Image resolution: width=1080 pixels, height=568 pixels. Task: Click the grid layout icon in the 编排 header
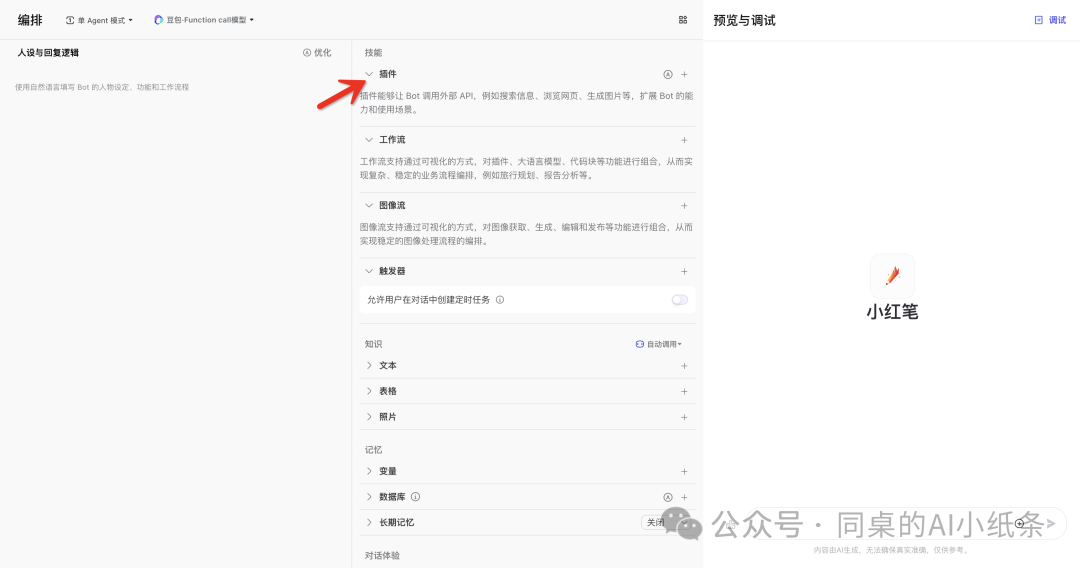coord(683,20)
